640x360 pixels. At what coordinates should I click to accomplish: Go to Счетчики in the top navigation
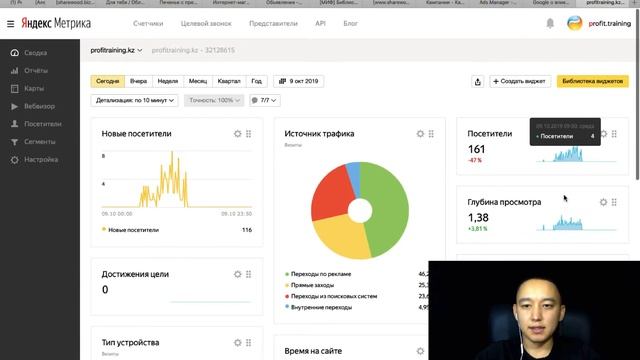tap(148, 24)
